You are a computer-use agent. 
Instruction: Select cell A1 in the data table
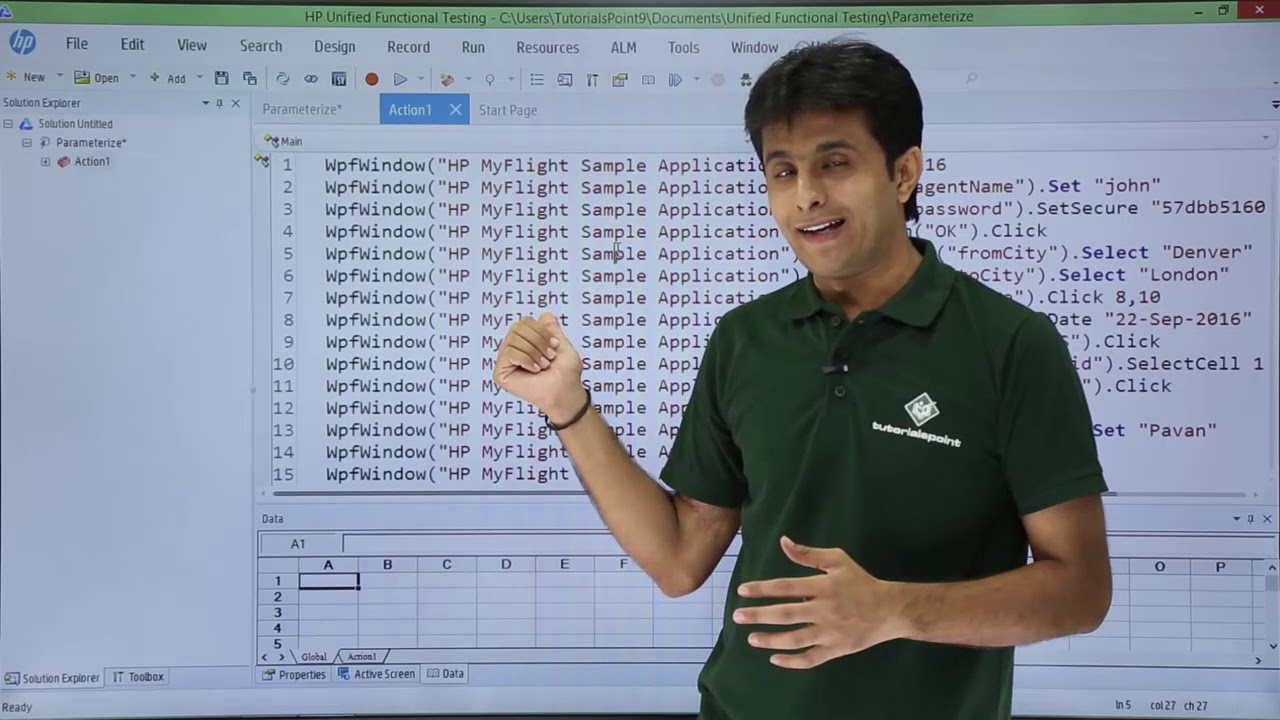(328, 581)
